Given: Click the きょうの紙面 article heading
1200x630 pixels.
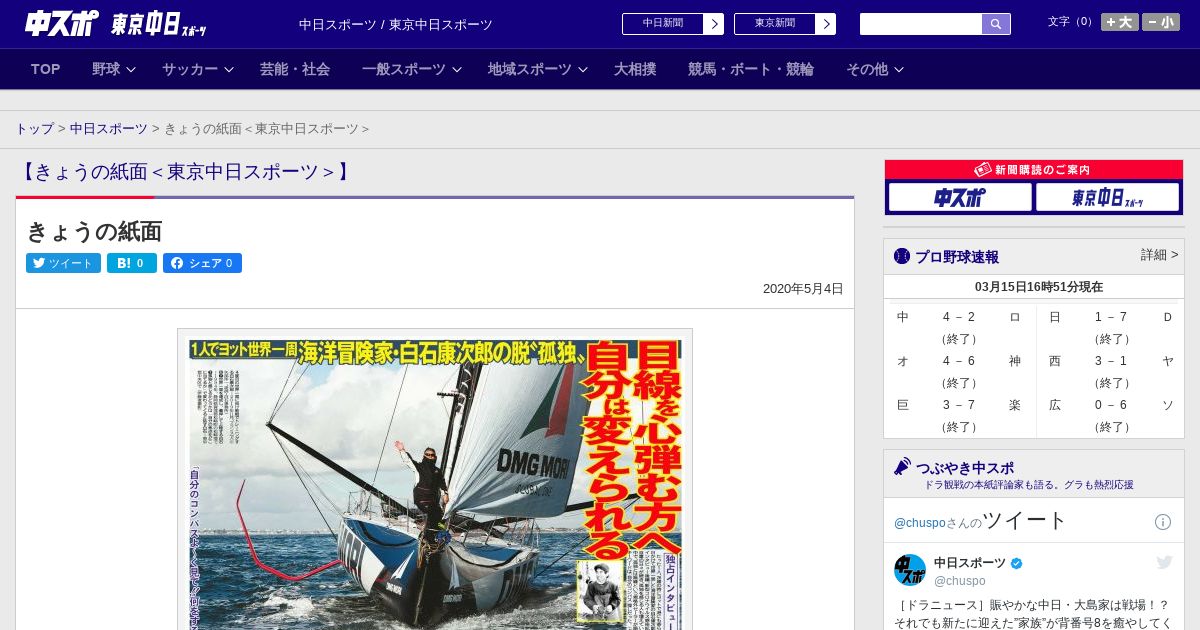Looking at the screenshot, I should click(94, 231).
